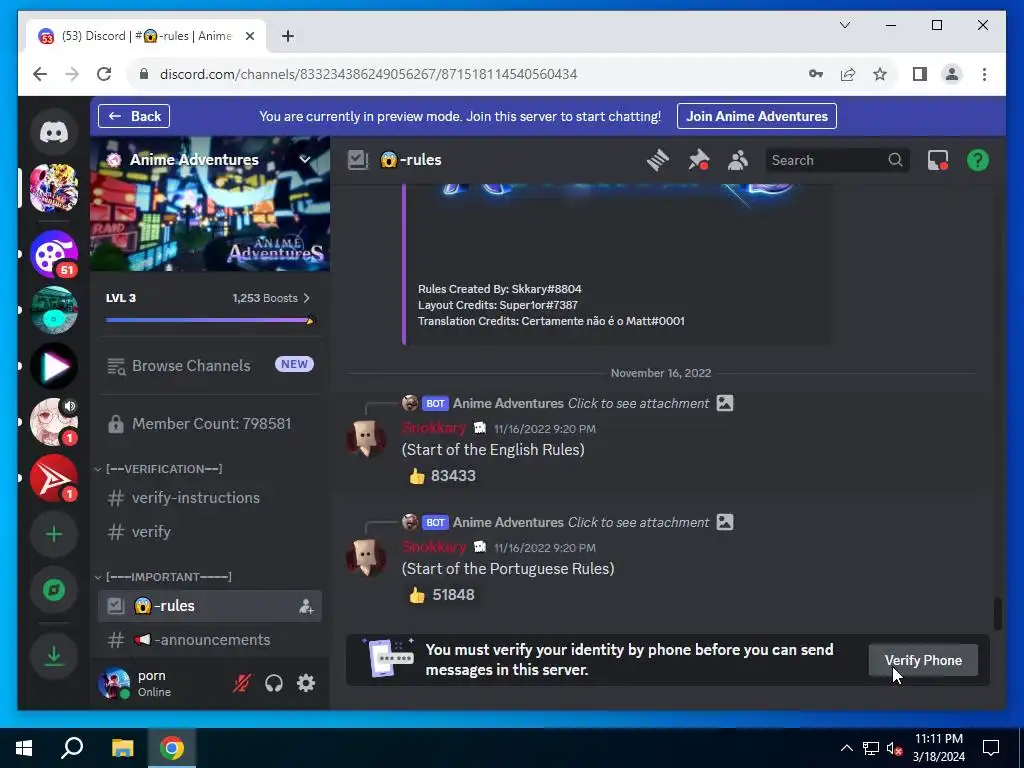The image size is (1024, 768).
Task: Click the message list scrollbar thumb
Action: [997, 614]
